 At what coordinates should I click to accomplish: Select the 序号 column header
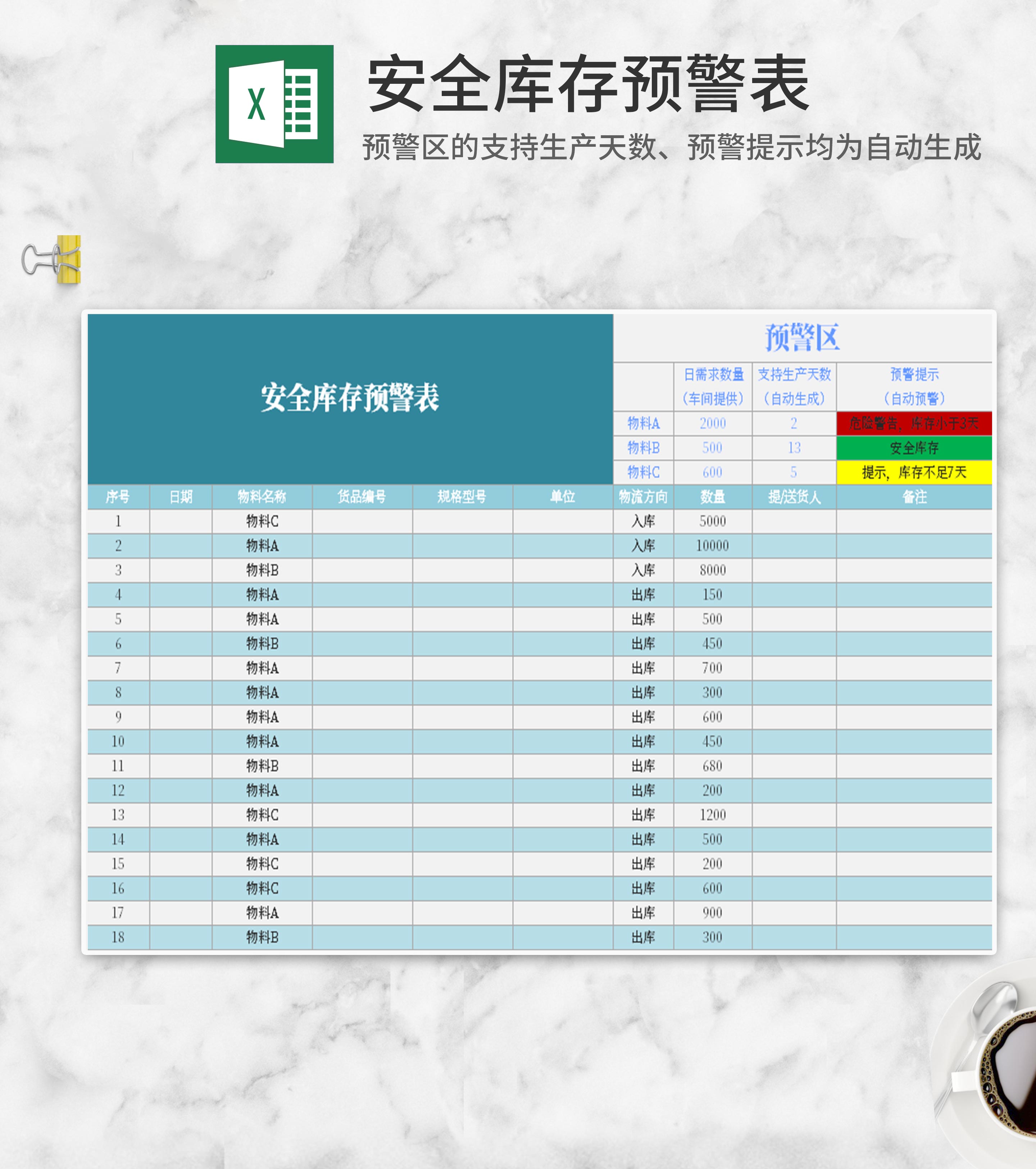tap(118, 496)
